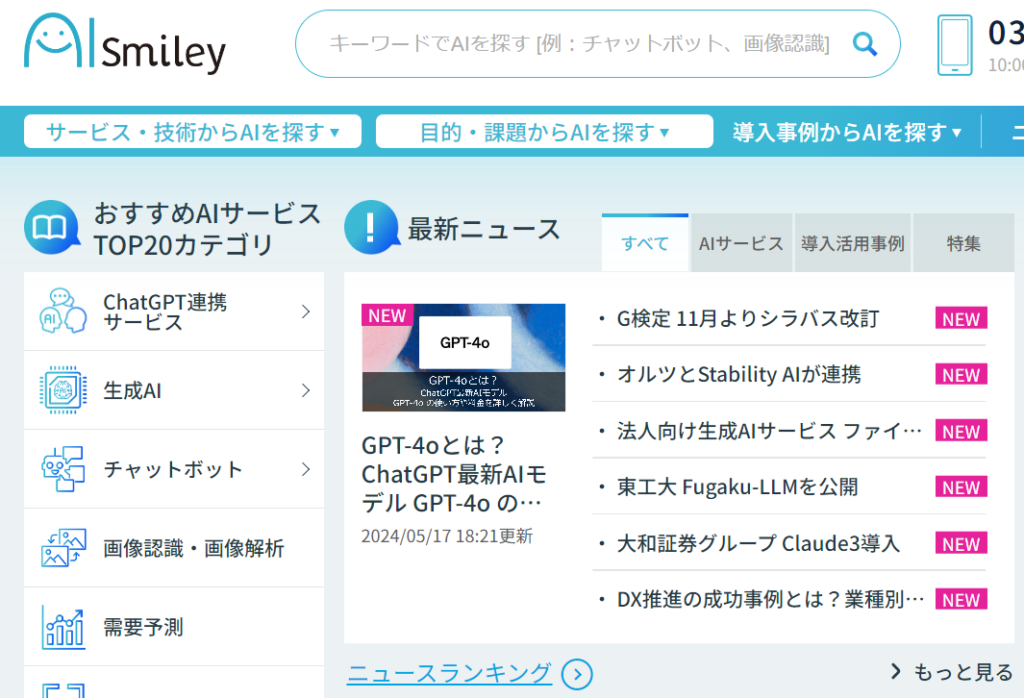Open GPT-4oとは？ featured article title
The image size is (1024, 698).
pyautogui.click(x=454, y=474)
